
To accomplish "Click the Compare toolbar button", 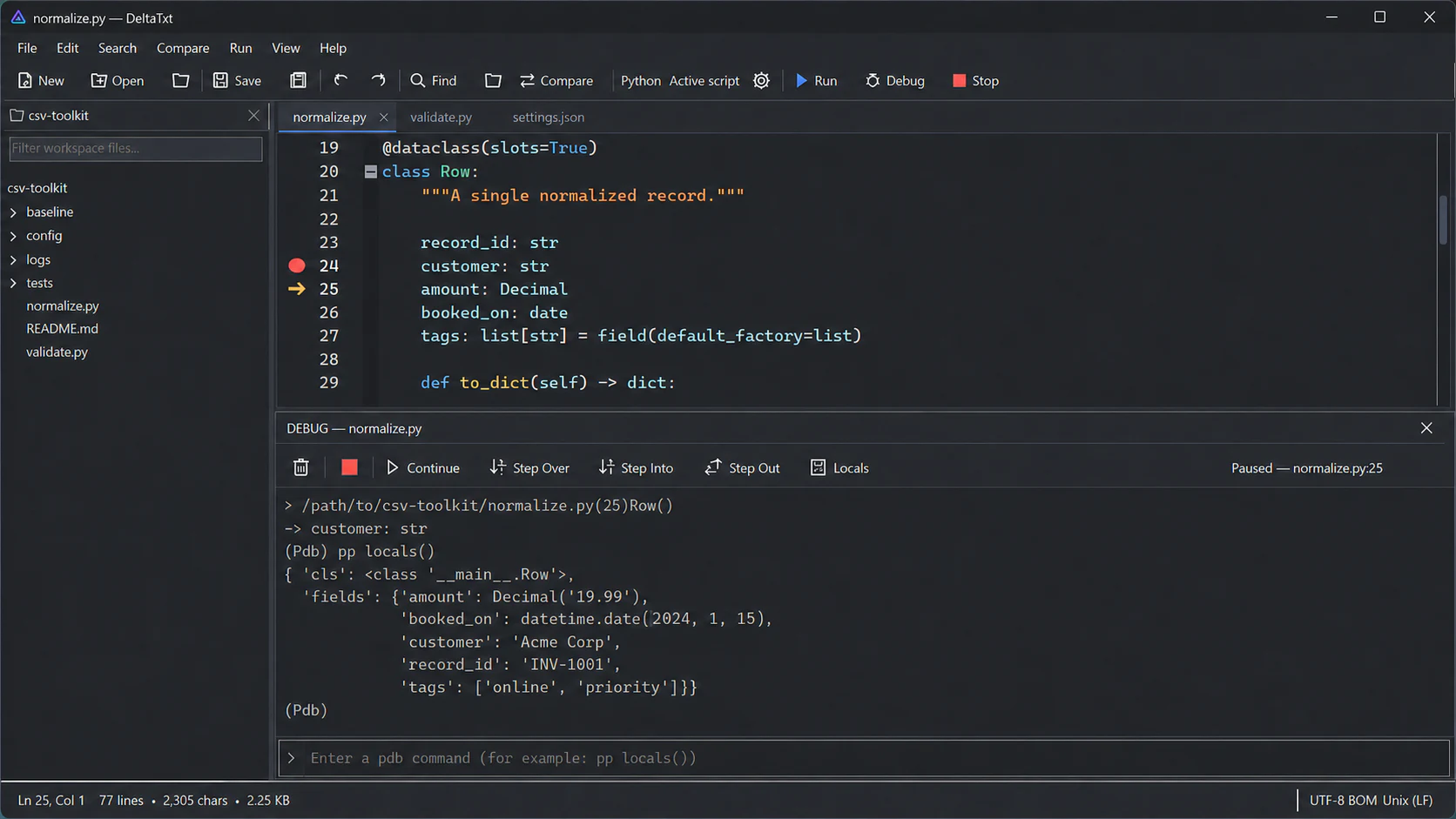I will tap(556, 81).
